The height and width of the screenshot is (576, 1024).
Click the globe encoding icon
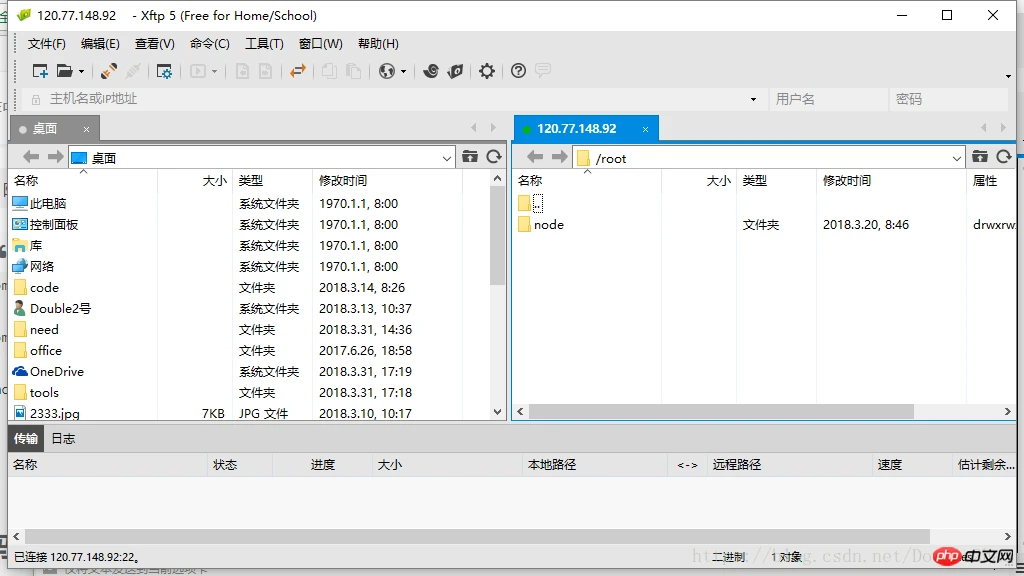coord(387,71)
